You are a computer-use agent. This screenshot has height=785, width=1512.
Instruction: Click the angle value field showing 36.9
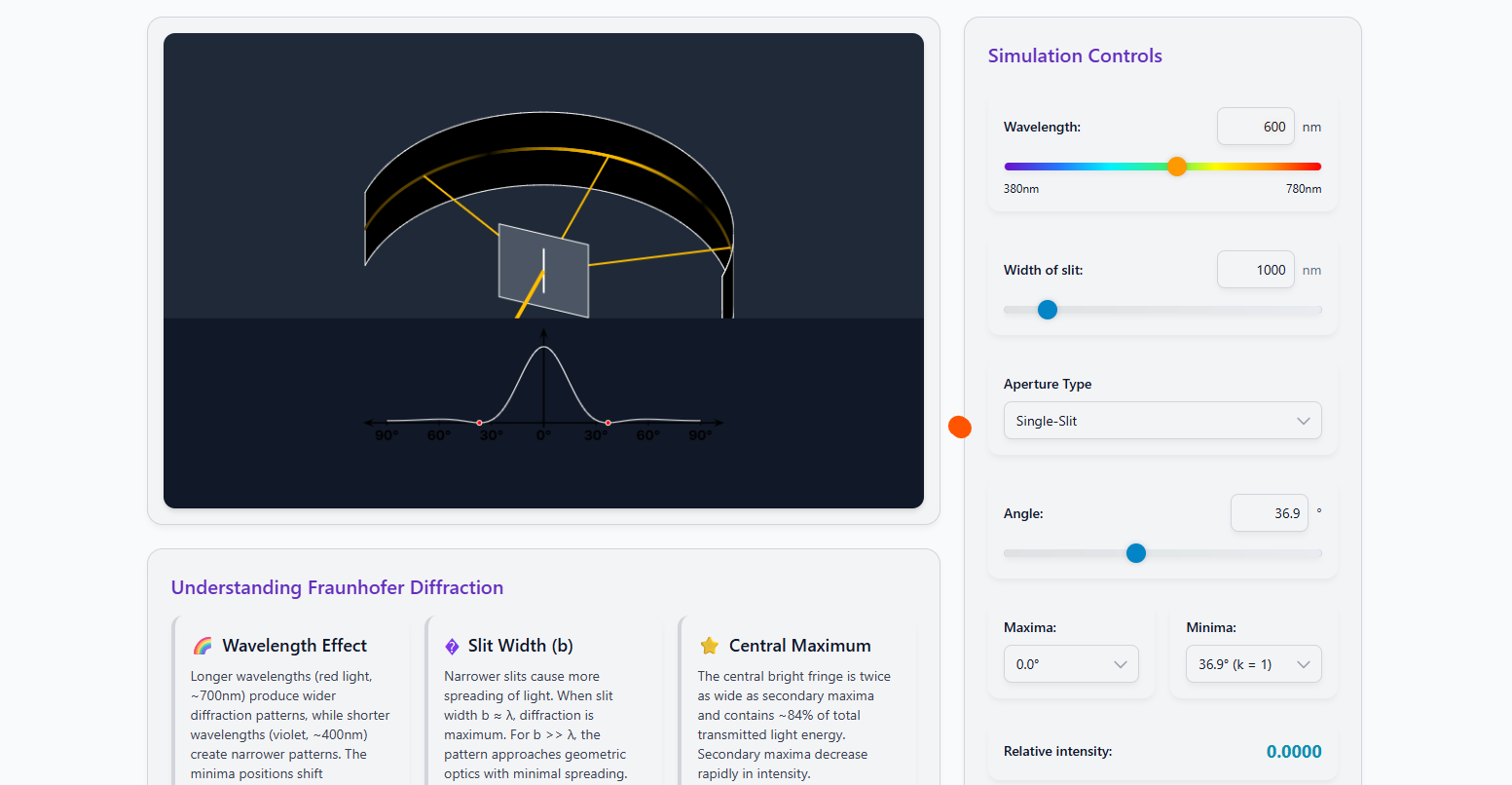click(x=1270, y=513)
